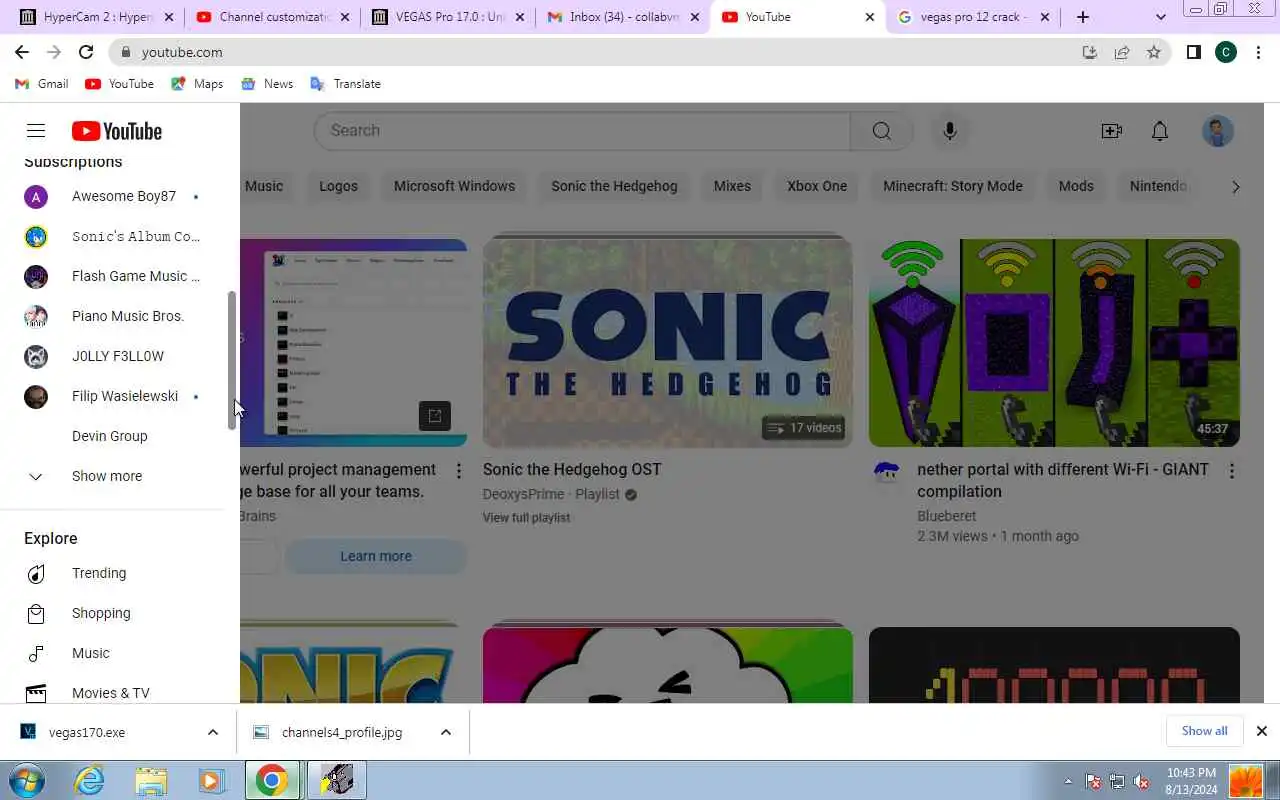Bookmark this page with star icon
This screenshot has height=800, width=1280.
click(1154, 52)
